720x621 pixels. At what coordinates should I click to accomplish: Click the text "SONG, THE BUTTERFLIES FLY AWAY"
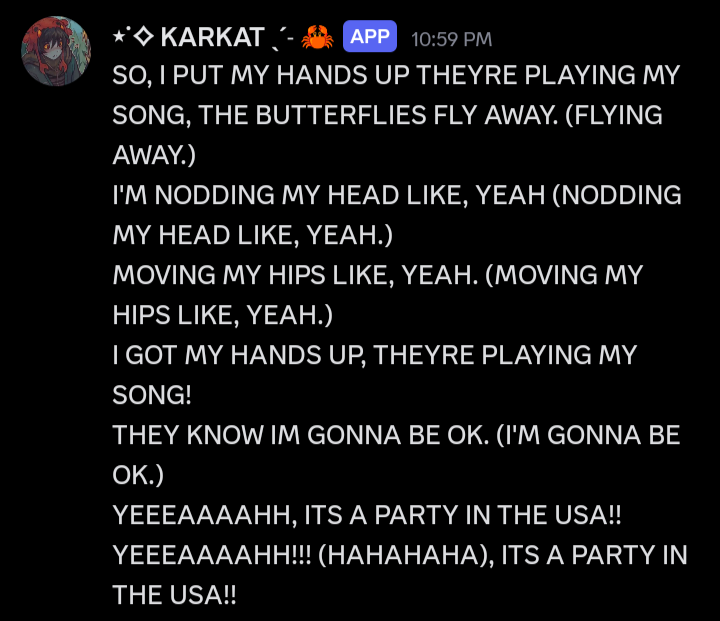pyautogui.click(x=335, y=115)
